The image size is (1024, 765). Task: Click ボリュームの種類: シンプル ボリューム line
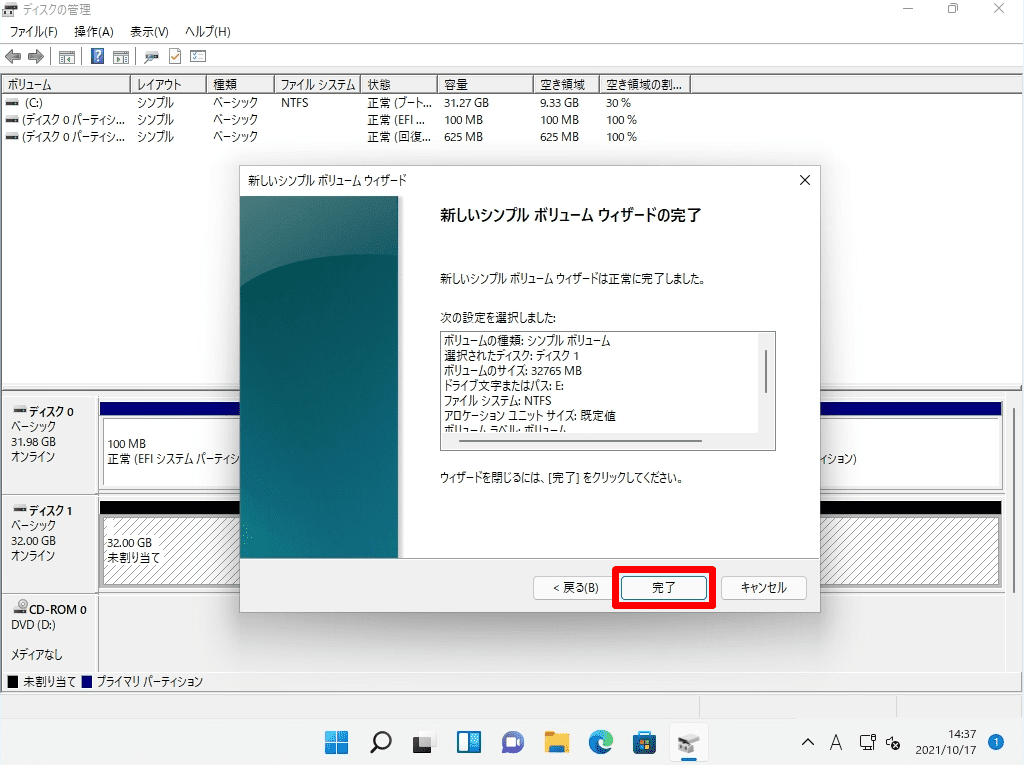pyautogui.click(x=527, y=340)
